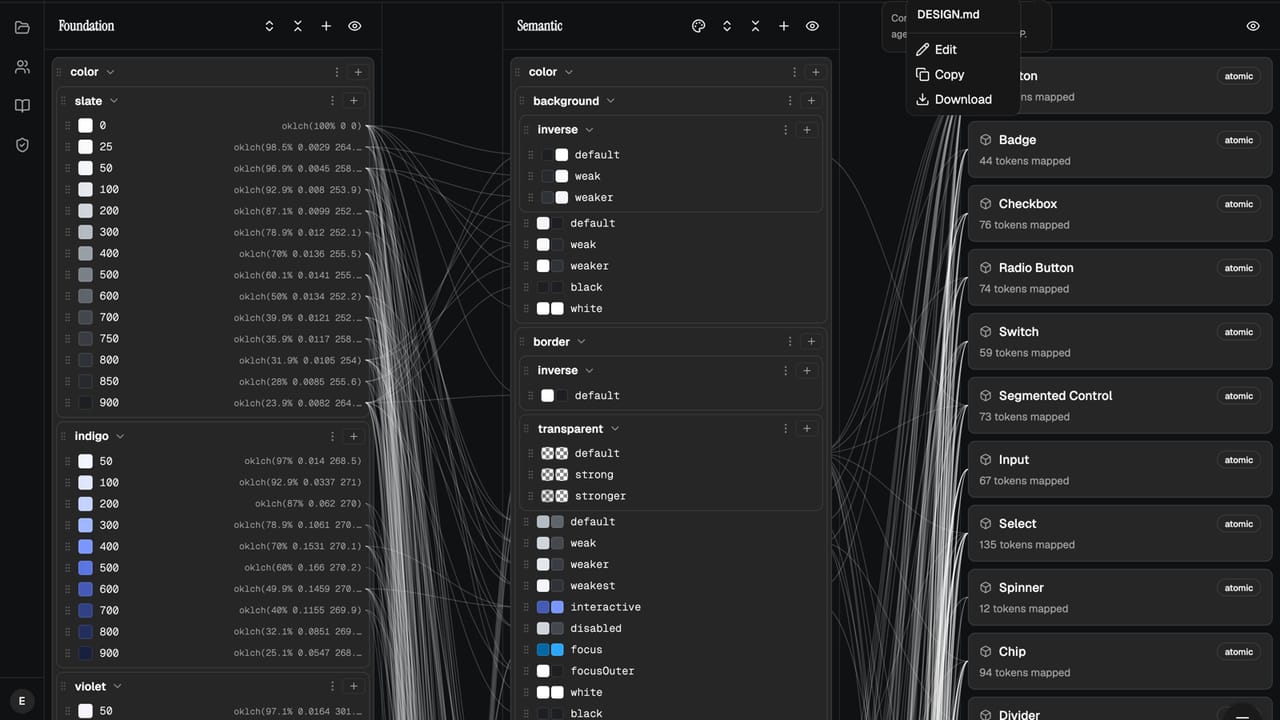The image size is (1280, 720).
Task: Select slate 900 token row
Action: [214, 403]
